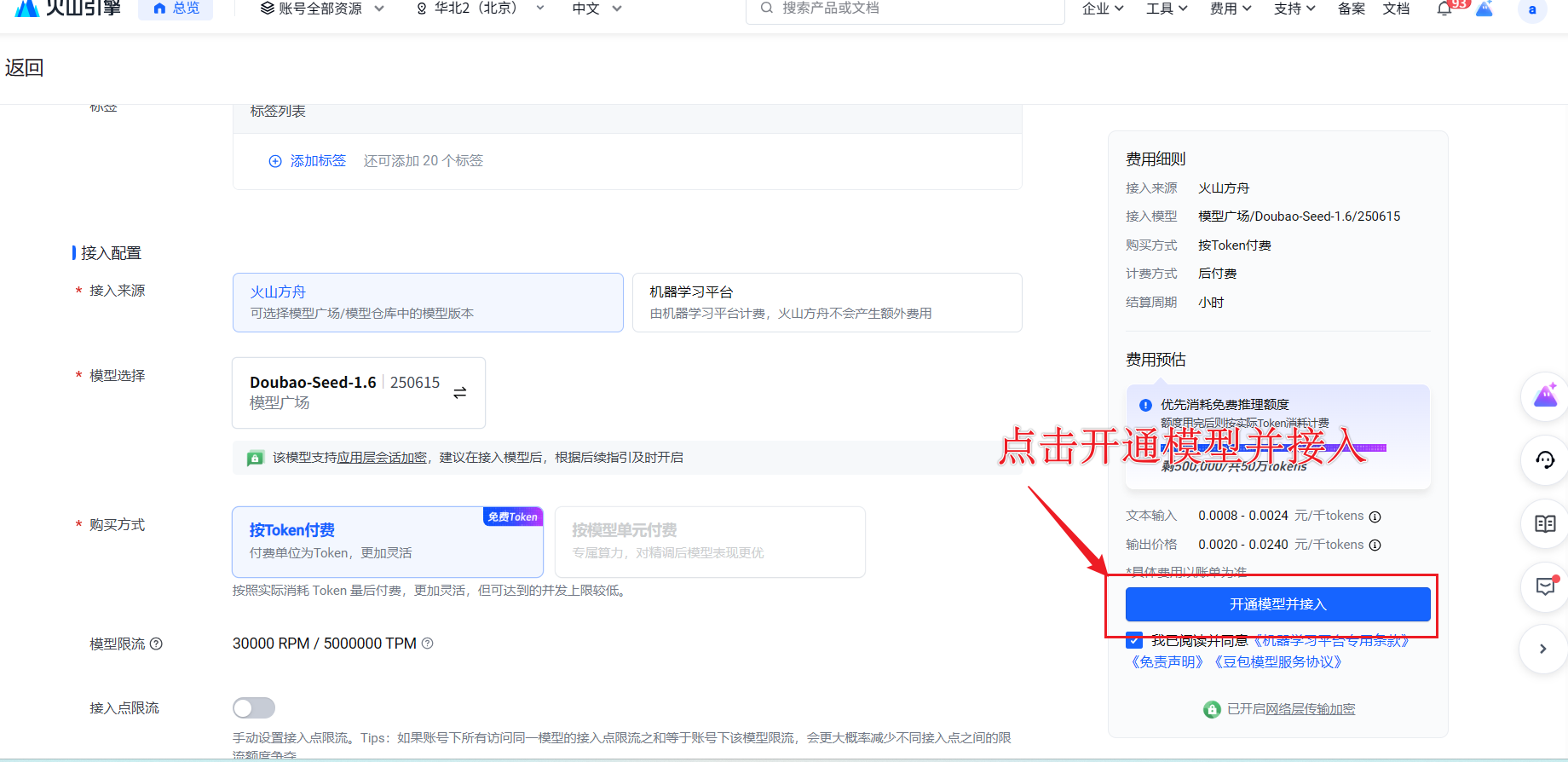Click the Volcano Engine logo
Viewport: 1568px width, 762px height.
pyautogui.click(x=68, y=8)
